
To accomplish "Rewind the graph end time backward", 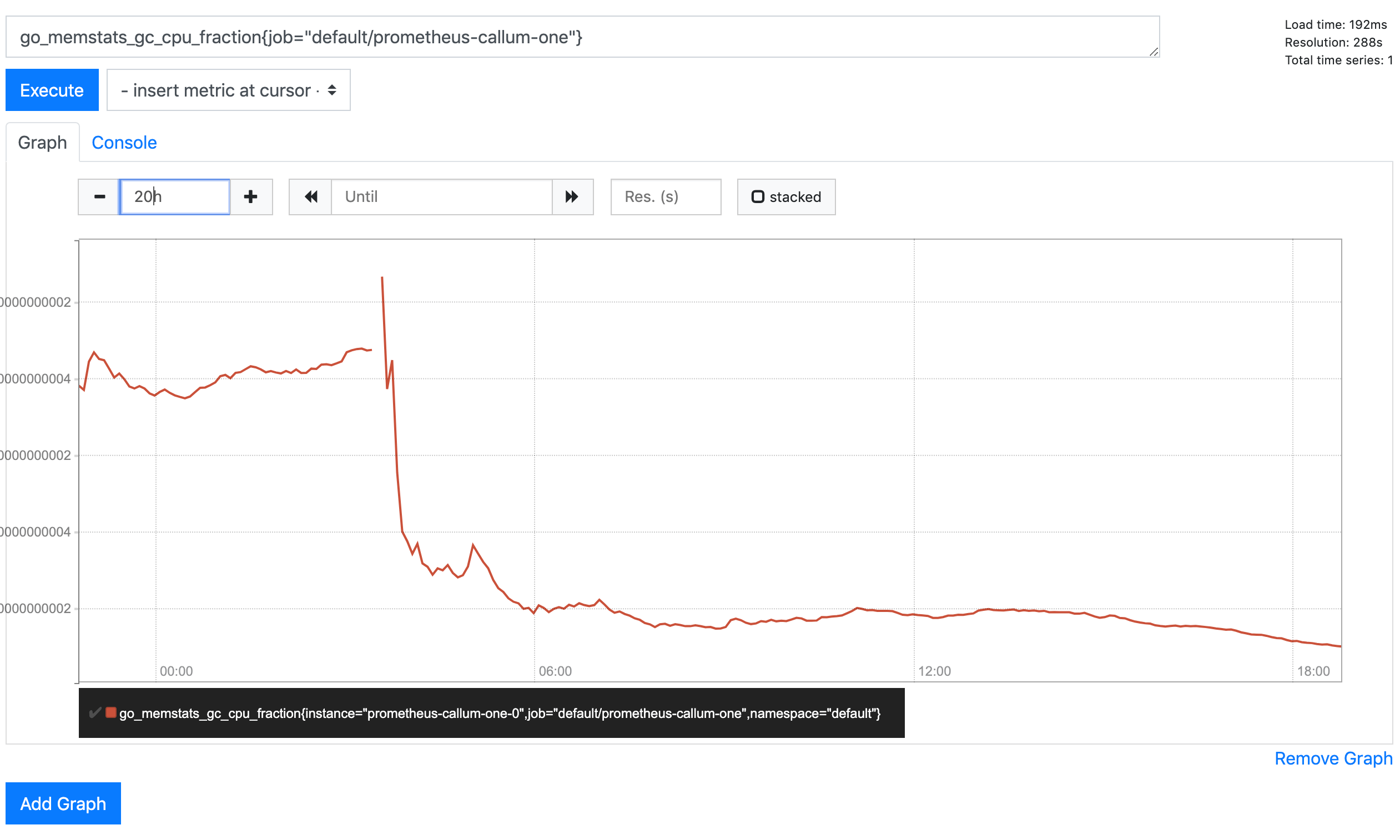I will click(310, 197).
